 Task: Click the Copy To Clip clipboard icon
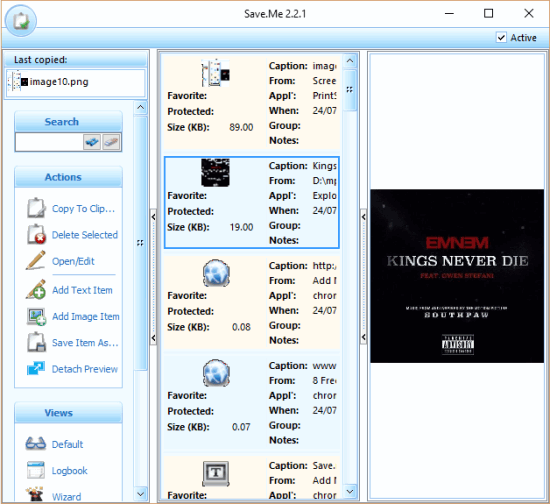tap(36, 208)
